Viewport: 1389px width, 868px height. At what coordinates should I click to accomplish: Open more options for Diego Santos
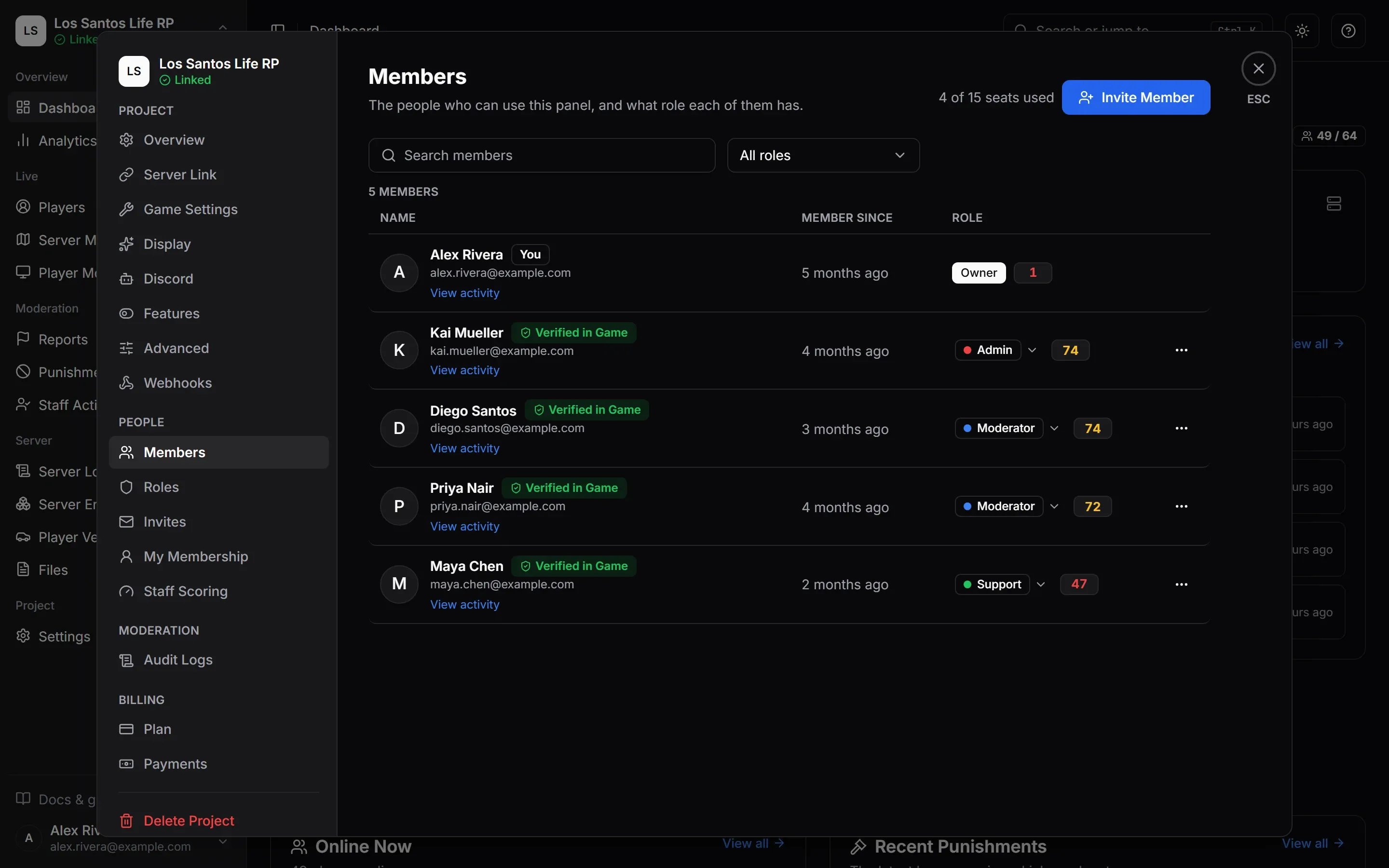[x=1181, y=428]
